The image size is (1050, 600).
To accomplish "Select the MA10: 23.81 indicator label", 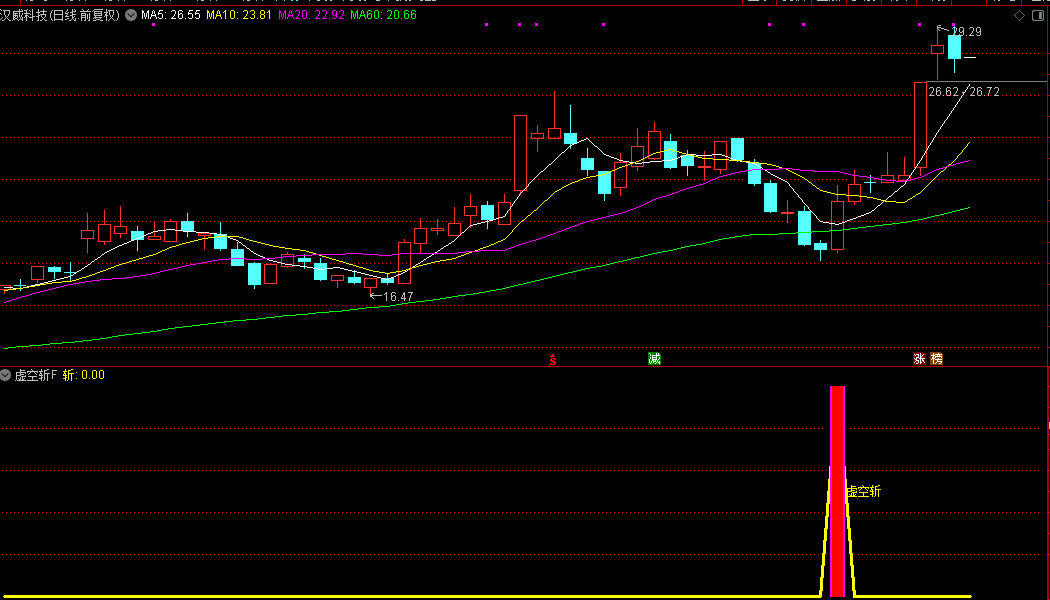I will tap(239, 15).
